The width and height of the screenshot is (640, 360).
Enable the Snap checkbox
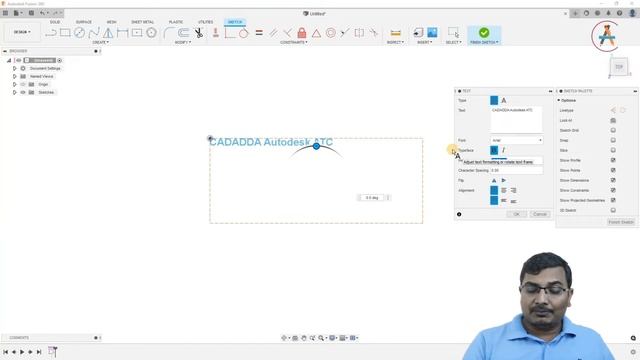[613, 140]
